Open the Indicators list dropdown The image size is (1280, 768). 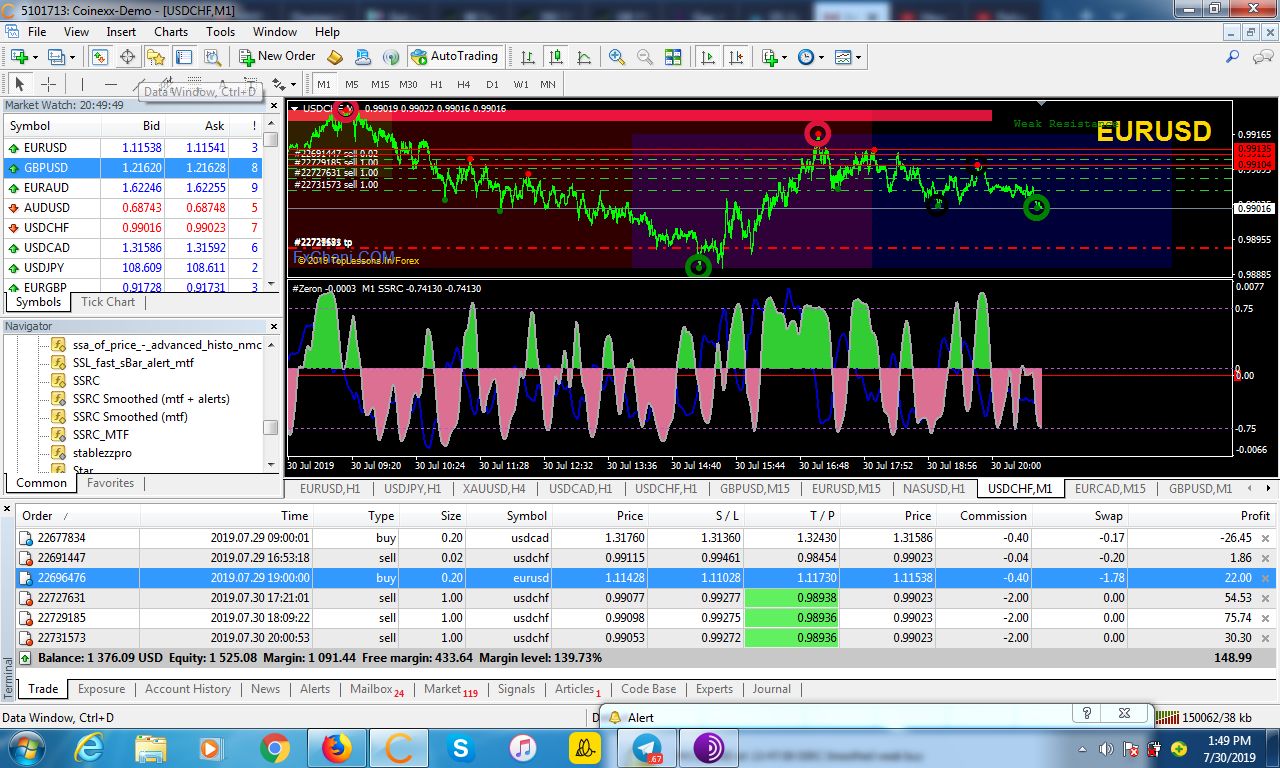coord(772,57)
